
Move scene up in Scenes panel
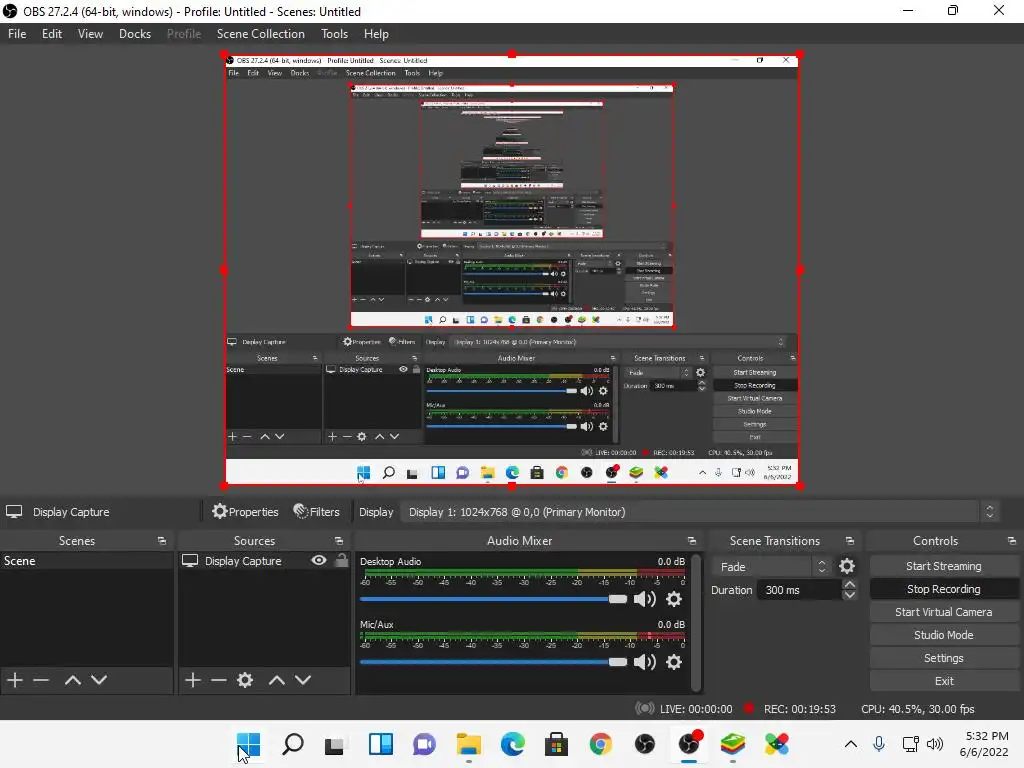[x=72, y=680]
